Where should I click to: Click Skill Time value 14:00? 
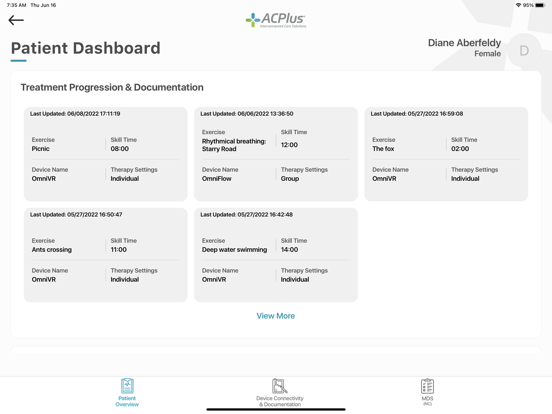click(x=289, y=250)
